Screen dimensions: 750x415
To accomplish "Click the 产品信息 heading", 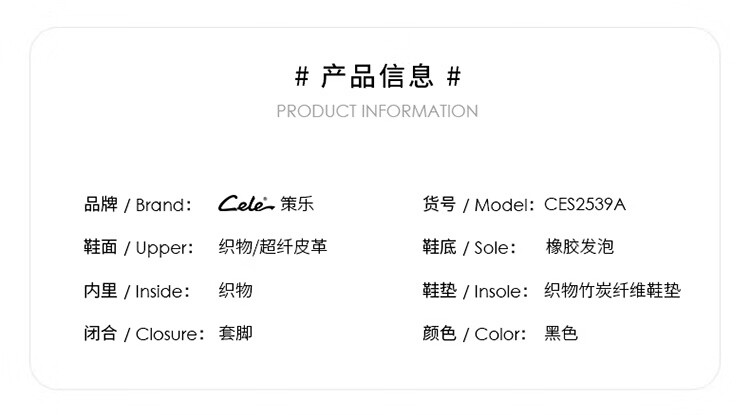I will 377,76.
